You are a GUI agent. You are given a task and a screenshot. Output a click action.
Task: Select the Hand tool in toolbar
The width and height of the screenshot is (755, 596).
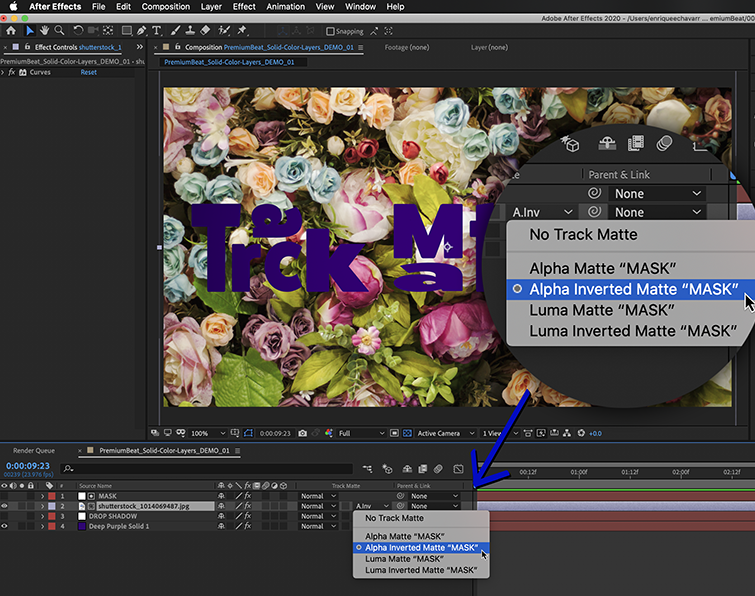click(44, 31)
